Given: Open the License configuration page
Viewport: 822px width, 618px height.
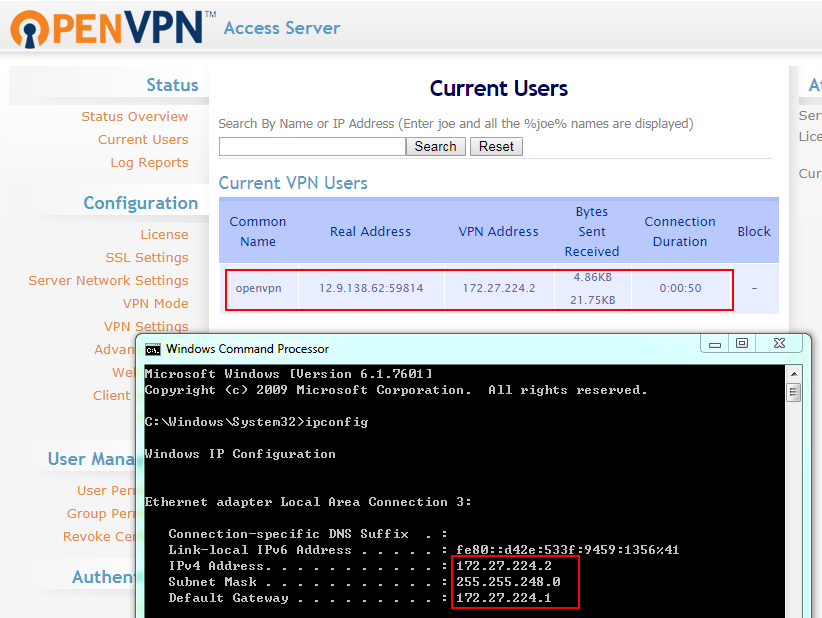Looking at the screenshot, I should click(164, 234).
